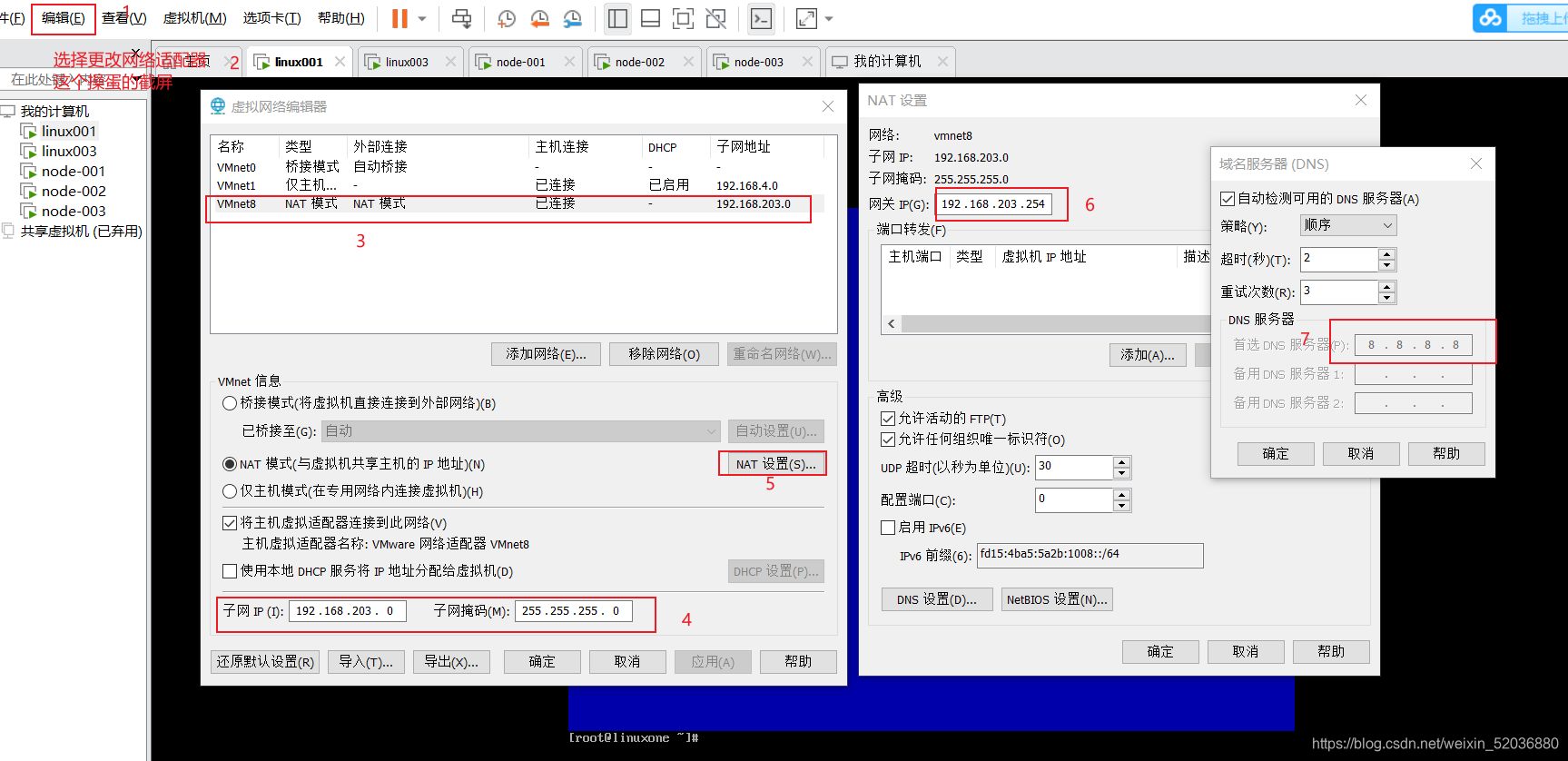The height and width of the screenshot is (761, 1568).
Task: Select the VMnet0 row in network list
Action: 518,167
